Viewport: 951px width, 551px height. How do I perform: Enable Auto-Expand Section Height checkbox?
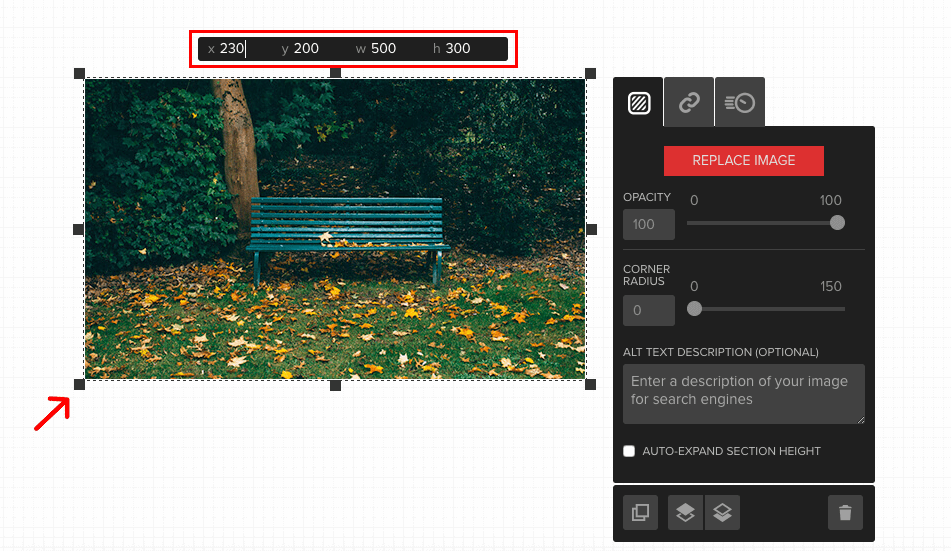[629, 451]
